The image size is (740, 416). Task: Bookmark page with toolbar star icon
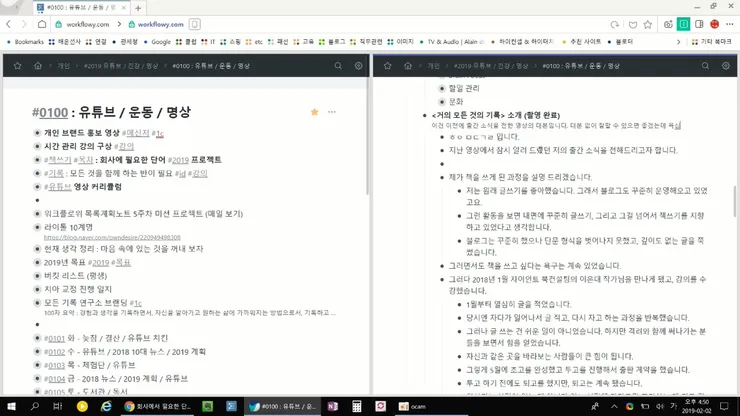pos(648,24)
